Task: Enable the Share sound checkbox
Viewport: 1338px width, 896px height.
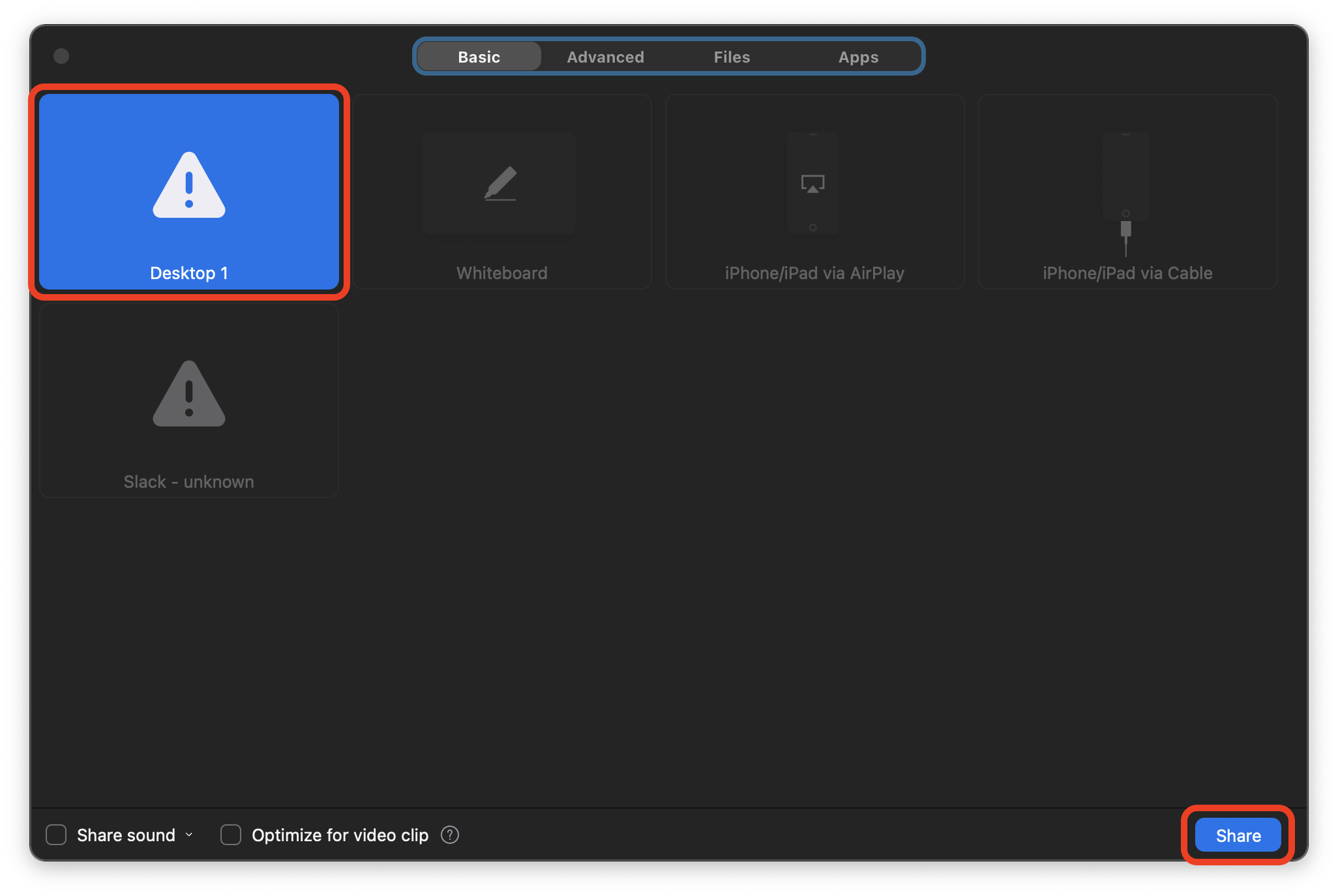Action: (x=56, y=835)
